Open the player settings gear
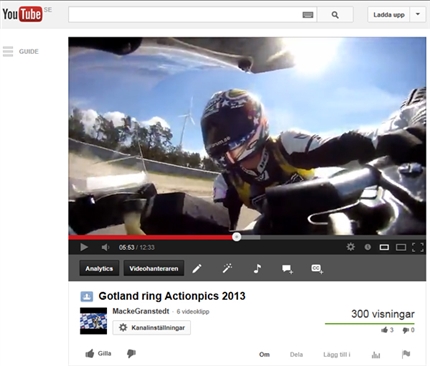Image resolution: width=430 pixels, height=366 pixels. tap(351, 247)
